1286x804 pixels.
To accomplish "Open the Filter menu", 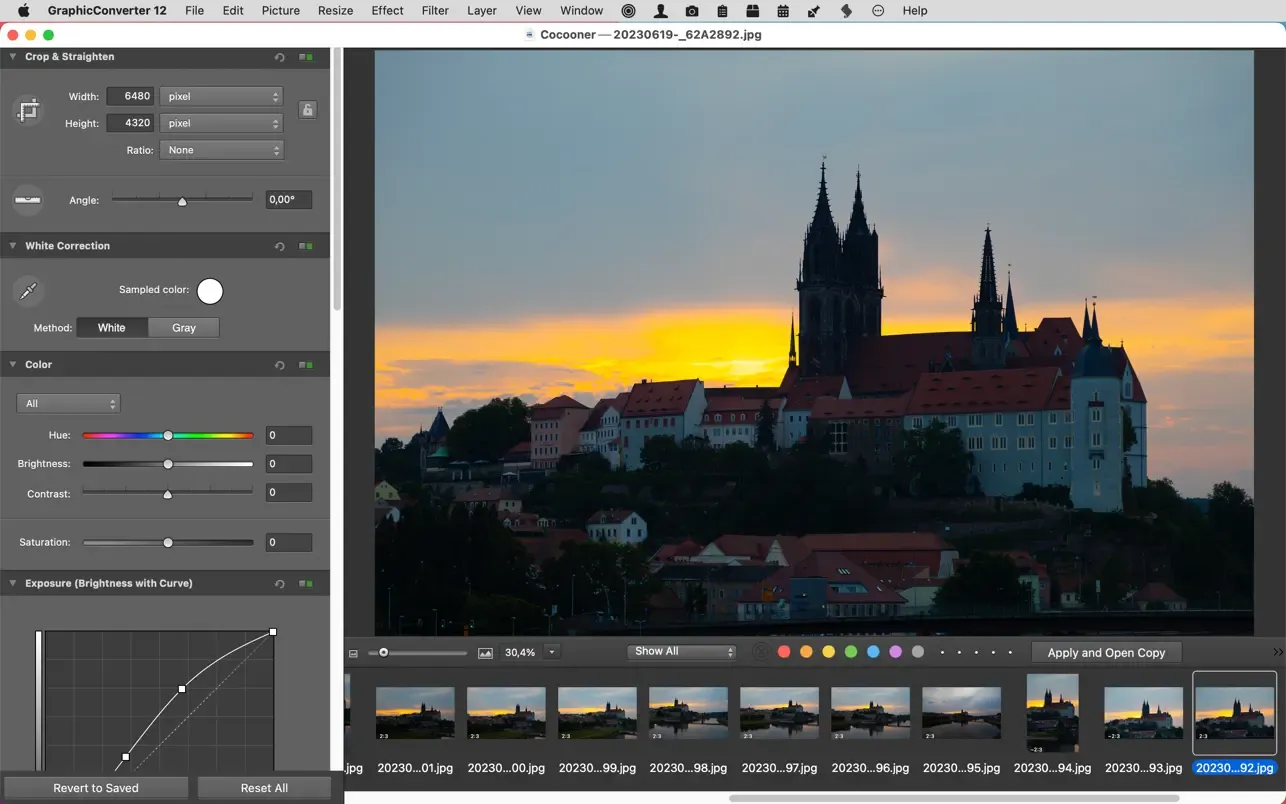I will coord(435,11).
